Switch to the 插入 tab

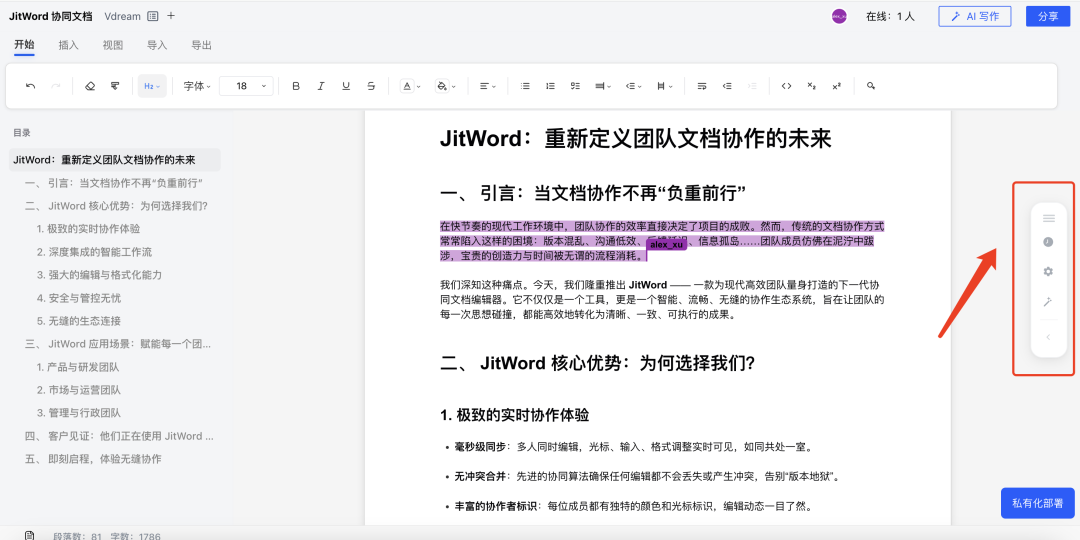pos(68,45)
